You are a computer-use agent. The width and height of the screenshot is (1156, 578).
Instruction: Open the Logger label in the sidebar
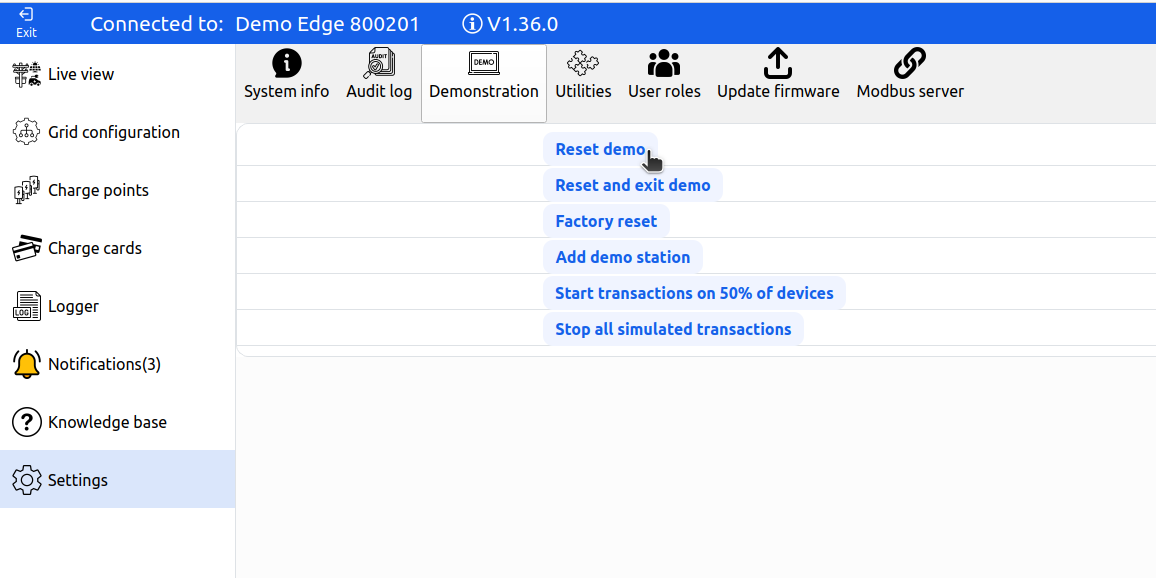click(73, 306)
